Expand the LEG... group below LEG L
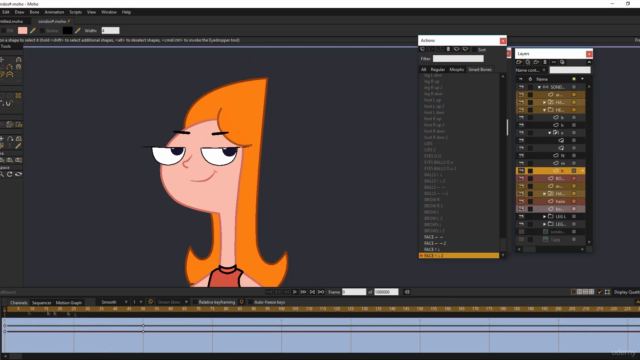The image size is (640, 360). click(544, 224)
